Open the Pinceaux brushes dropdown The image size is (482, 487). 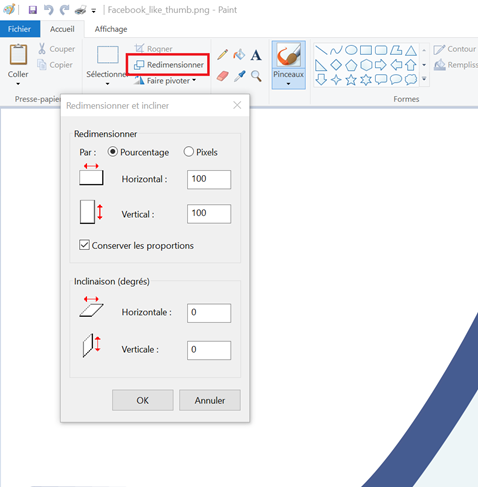(x=288, y=84)
